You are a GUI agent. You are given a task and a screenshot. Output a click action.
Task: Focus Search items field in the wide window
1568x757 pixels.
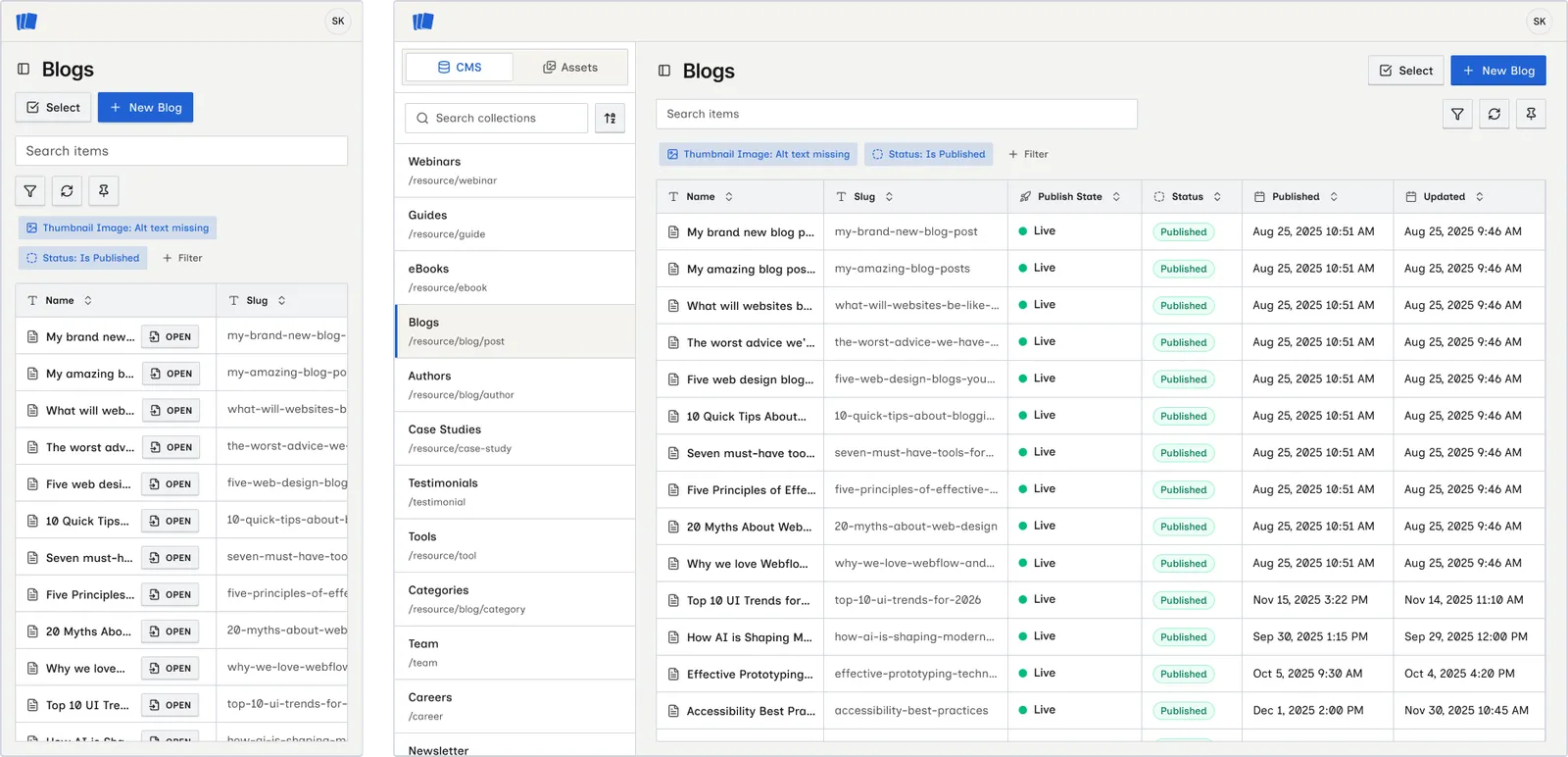[897, 114]
